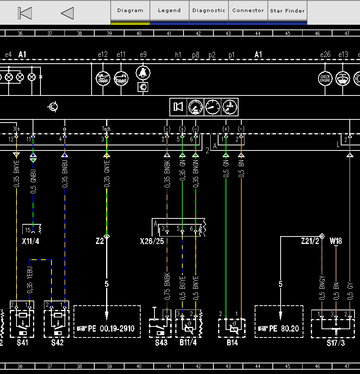This screenshot has width=360, height=374.
Task: Switch to the Diagram tab
Action: [130, 12]
